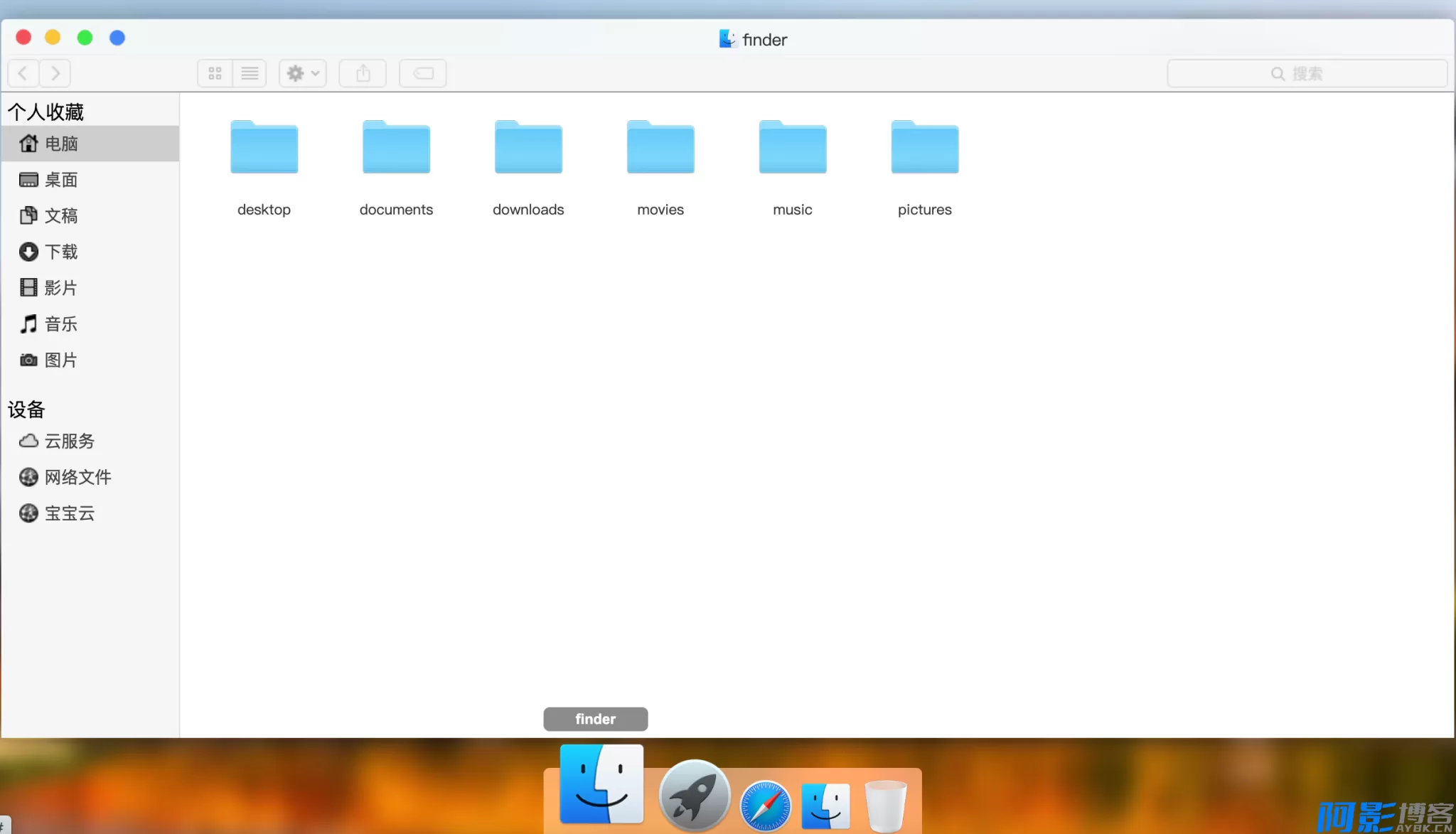
Task: Open the Trash in the dock
Action: click(x=885, y=806)
